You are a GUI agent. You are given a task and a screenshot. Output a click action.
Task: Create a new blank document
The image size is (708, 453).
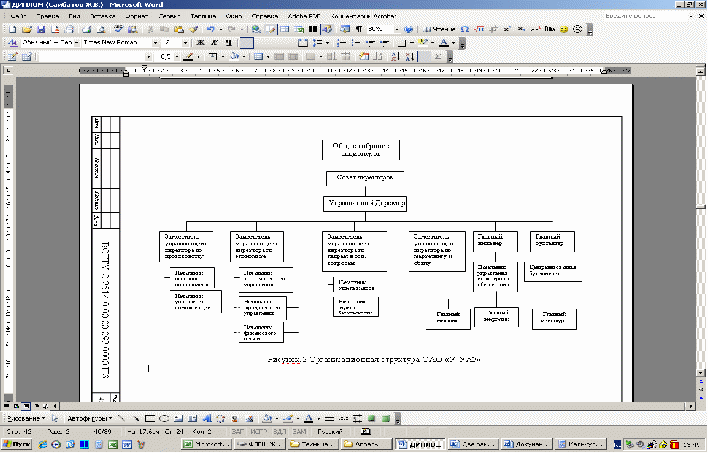pyautogui.click(x=13, y=29)
